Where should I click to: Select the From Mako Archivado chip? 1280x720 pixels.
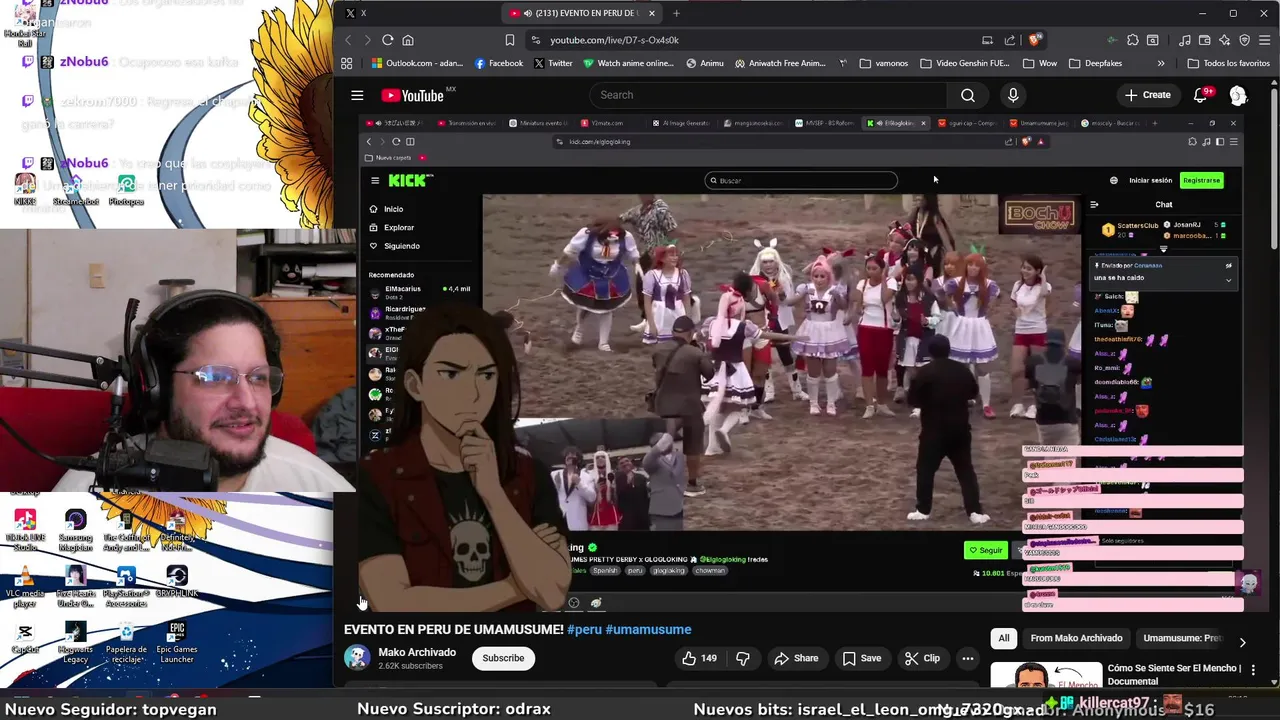pyautogui.click(x=1076, y=638)
